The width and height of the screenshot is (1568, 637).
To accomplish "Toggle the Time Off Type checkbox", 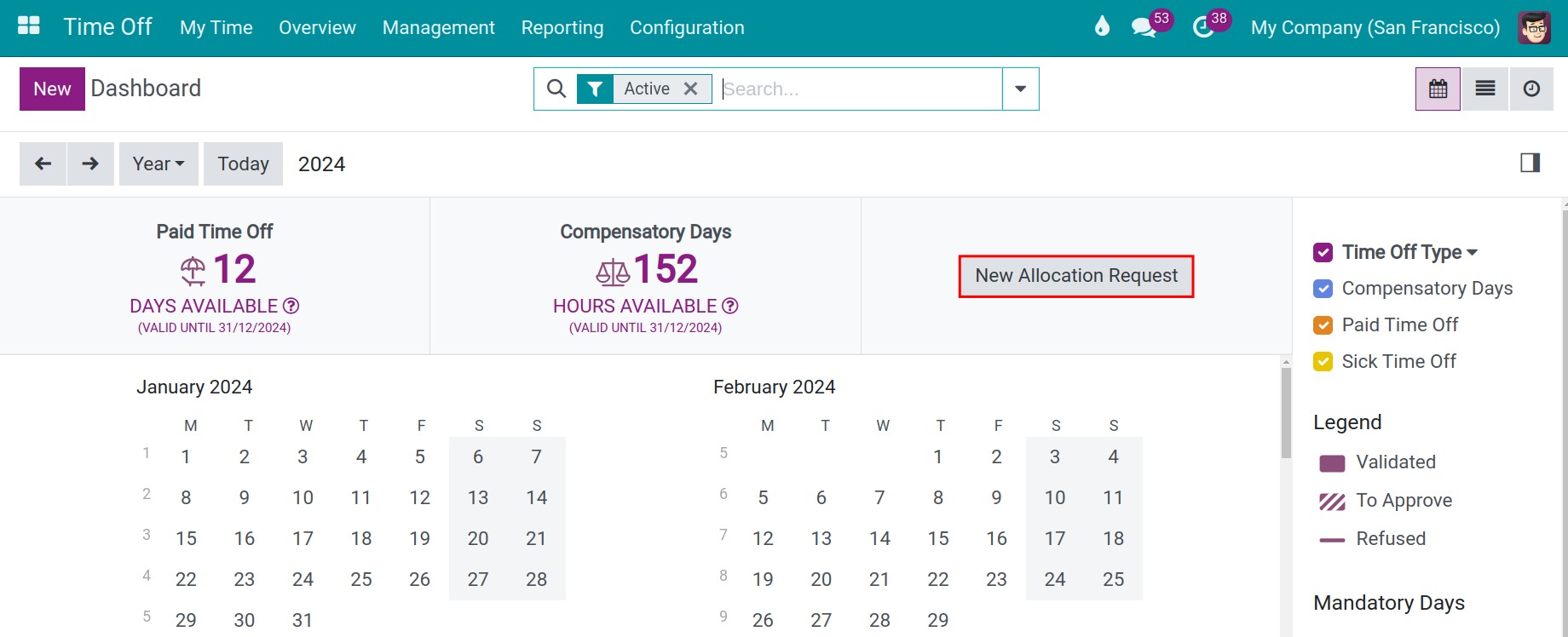I will pos(1323,253).
